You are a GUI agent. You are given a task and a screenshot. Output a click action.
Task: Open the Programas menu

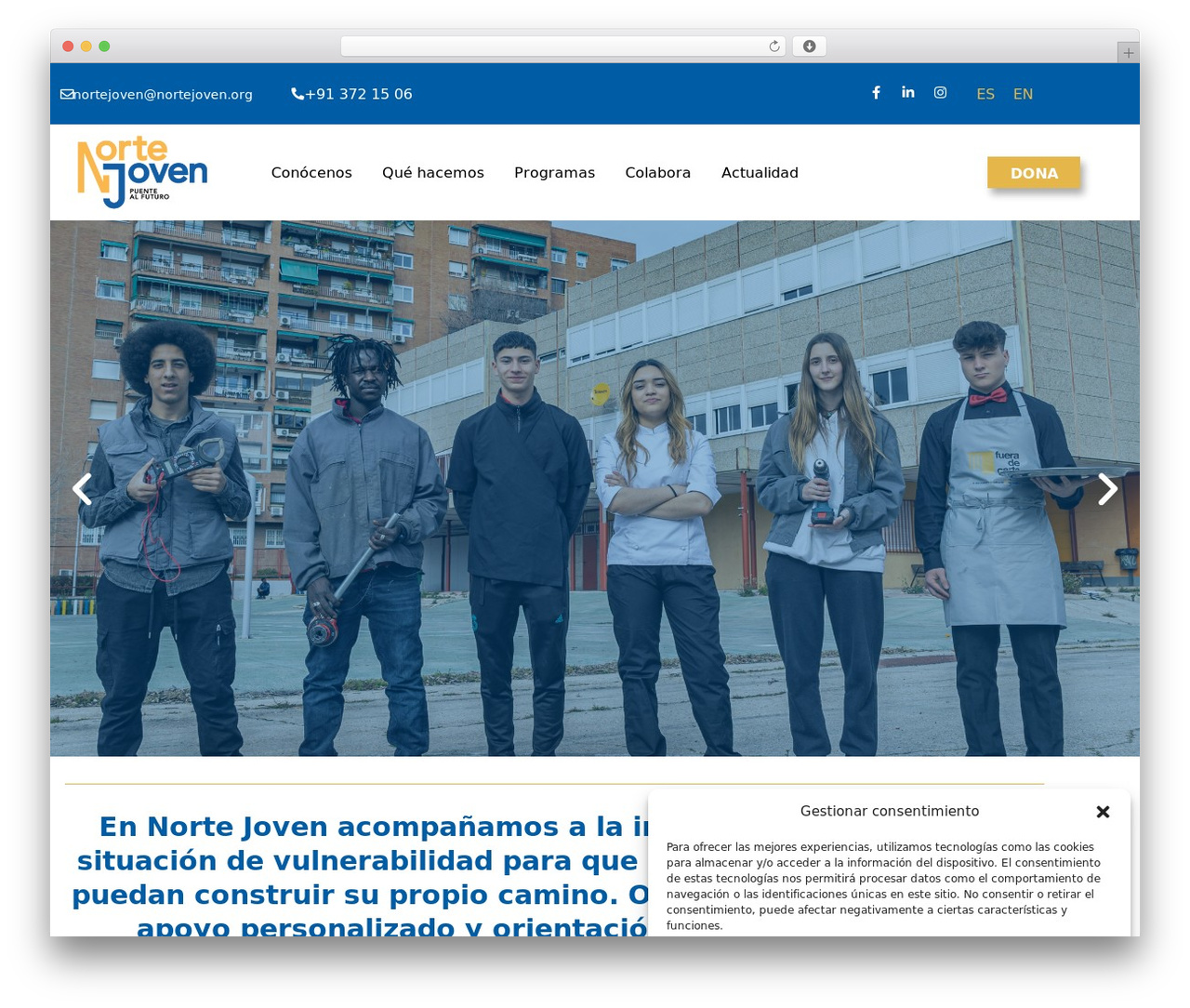pos(554,173)
